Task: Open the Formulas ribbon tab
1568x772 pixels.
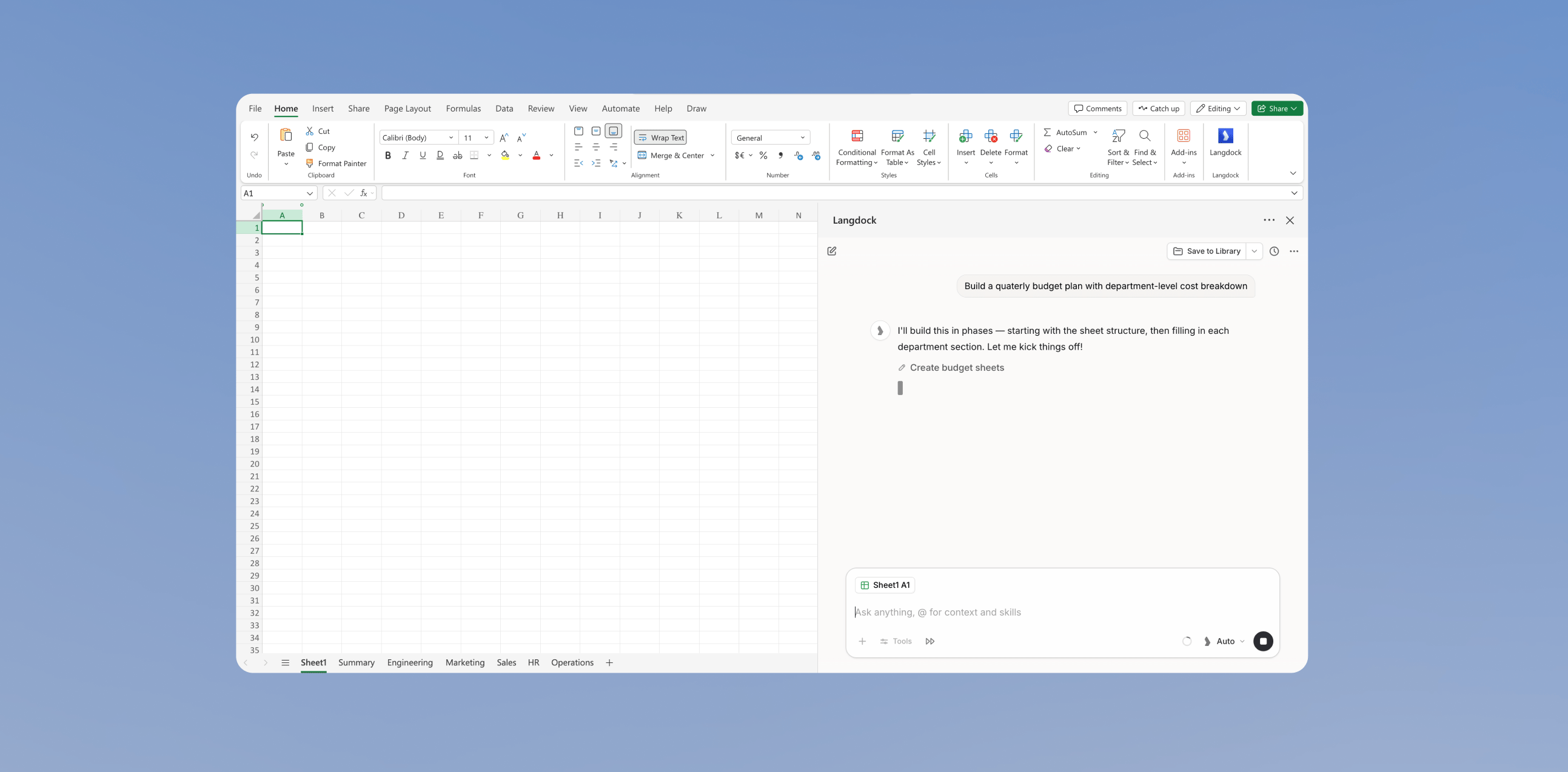Action: click(463, 109)
